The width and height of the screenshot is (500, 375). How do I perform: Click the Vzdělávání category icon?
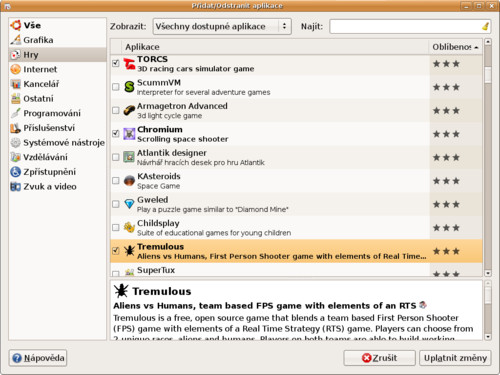[16, 157]
